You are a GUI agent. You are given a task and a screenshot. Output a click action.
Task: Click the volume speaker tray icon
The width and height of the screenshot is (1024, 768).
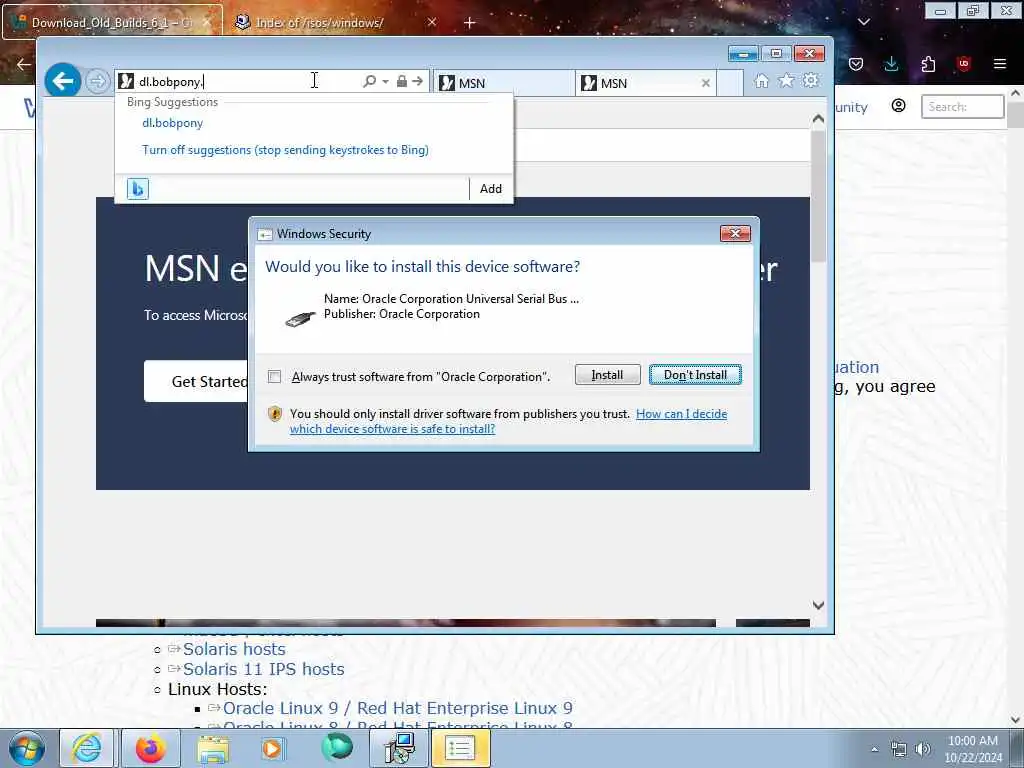(x=923, y=749)
